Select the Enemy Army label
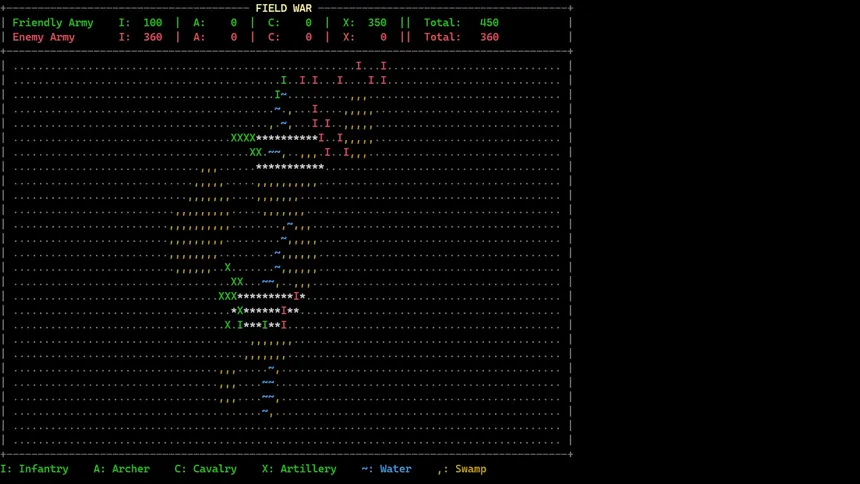860x484 pixels. point(43,37)
